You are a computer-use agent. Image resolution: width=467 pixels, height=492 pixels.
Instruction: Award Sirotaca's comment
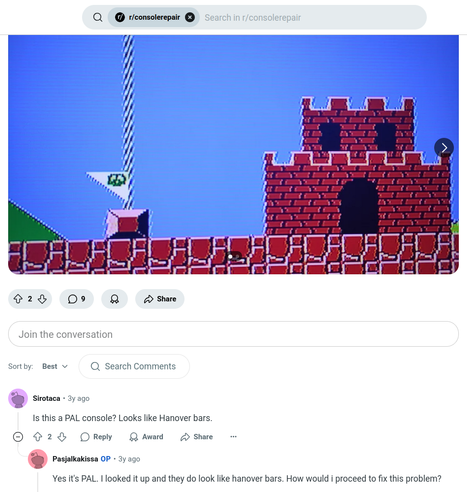coord(146,437)
